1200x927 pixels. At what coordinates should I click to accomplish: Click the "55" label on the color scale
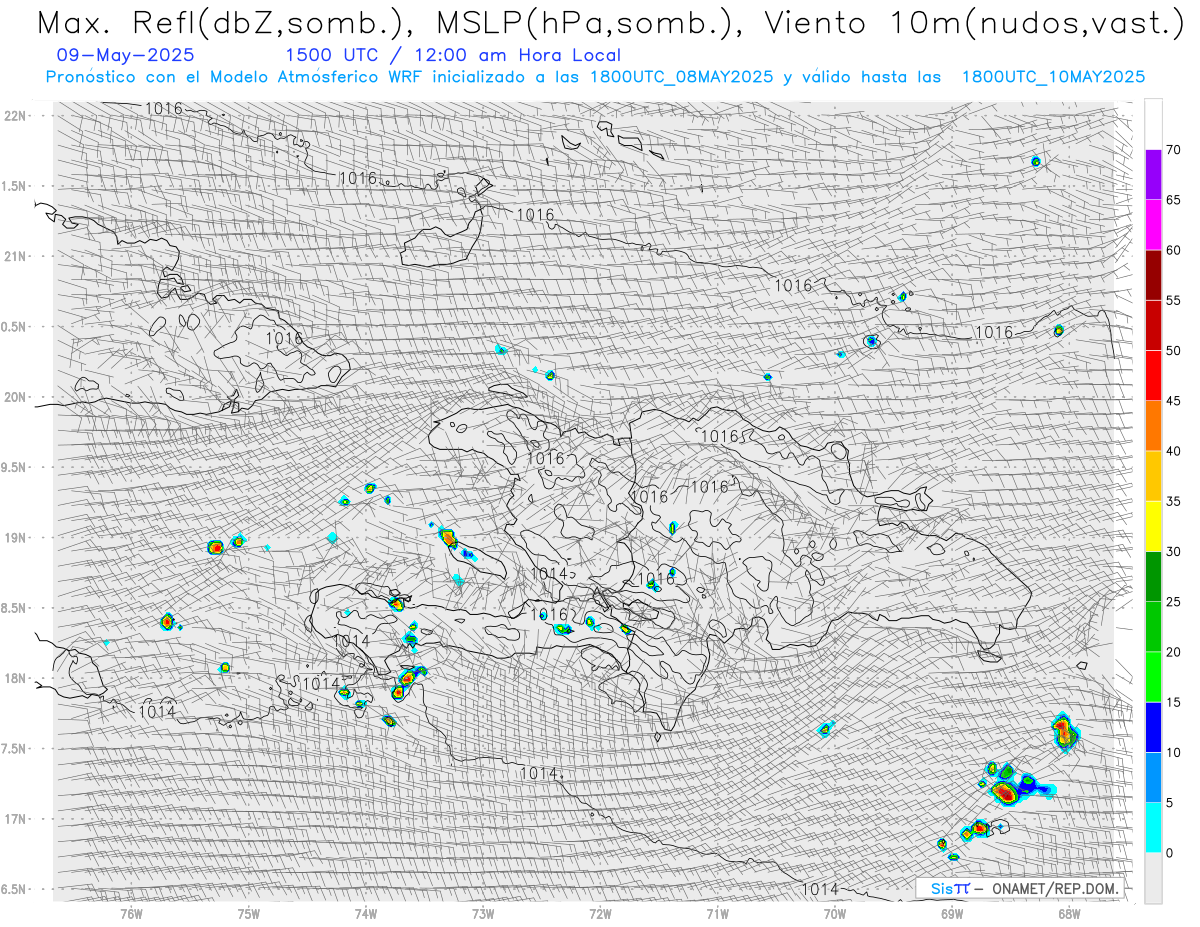tap(1173, 300)
